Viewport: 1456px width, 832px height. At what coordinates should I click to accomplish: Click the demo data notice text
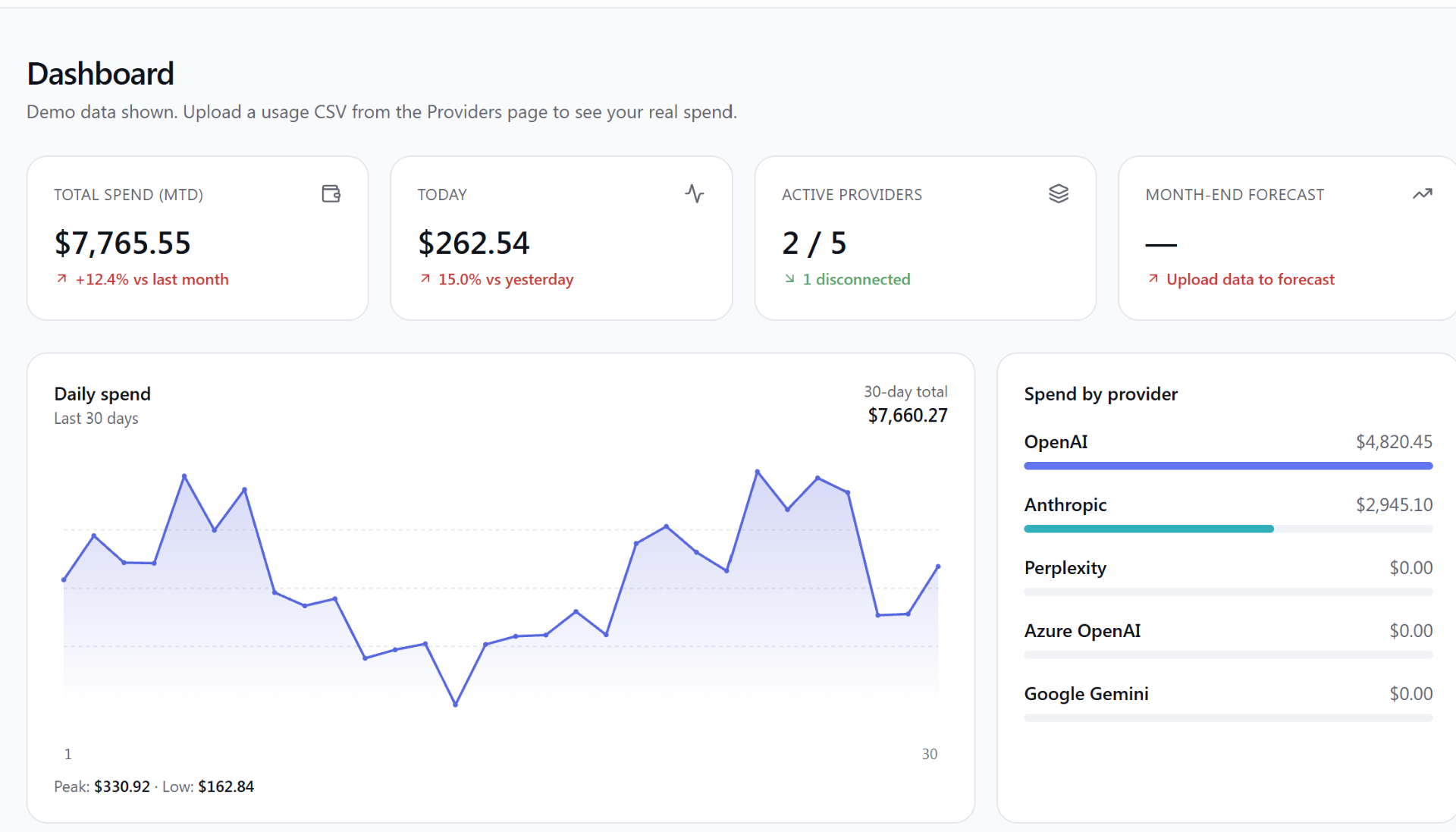pyautogui.click(x=381, y=112)
